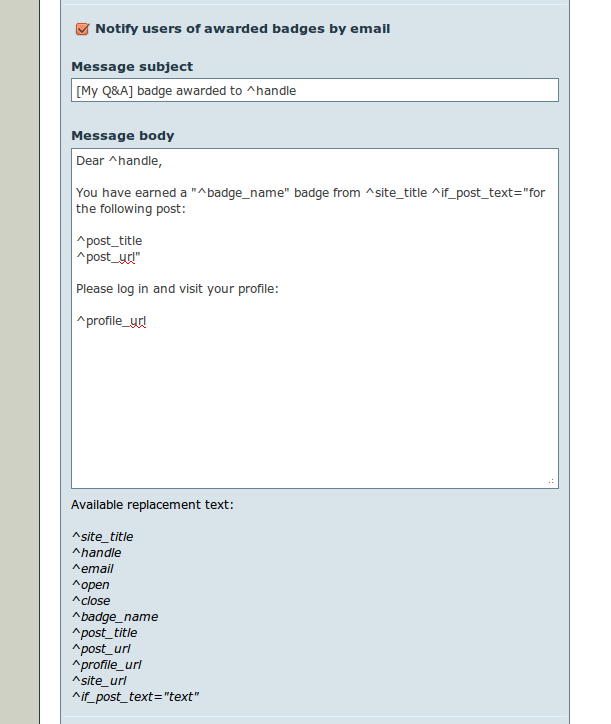Click the misspelled ^post_url word in the body

tap(107, 257)
